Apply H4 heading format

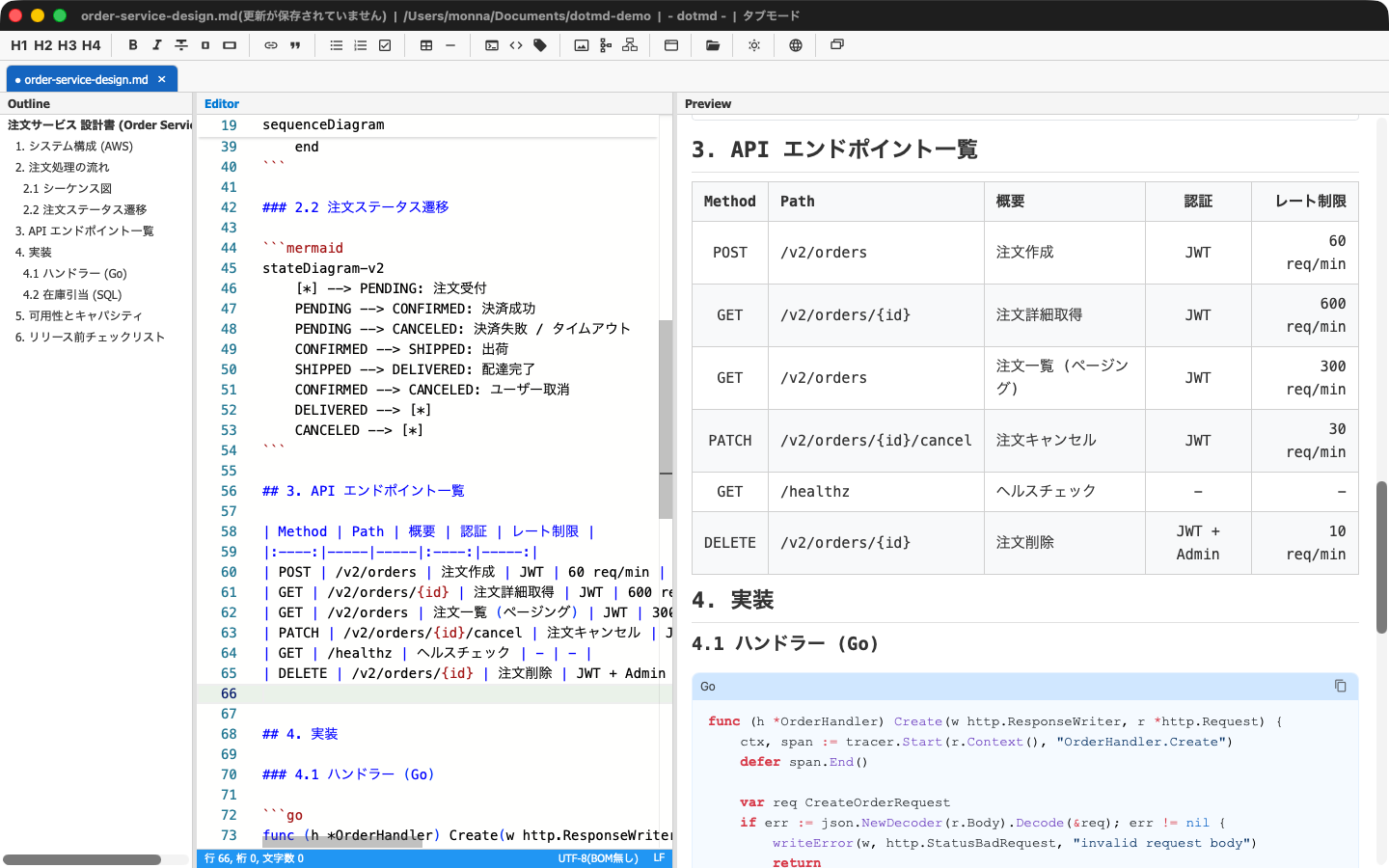tap(92, 45)
